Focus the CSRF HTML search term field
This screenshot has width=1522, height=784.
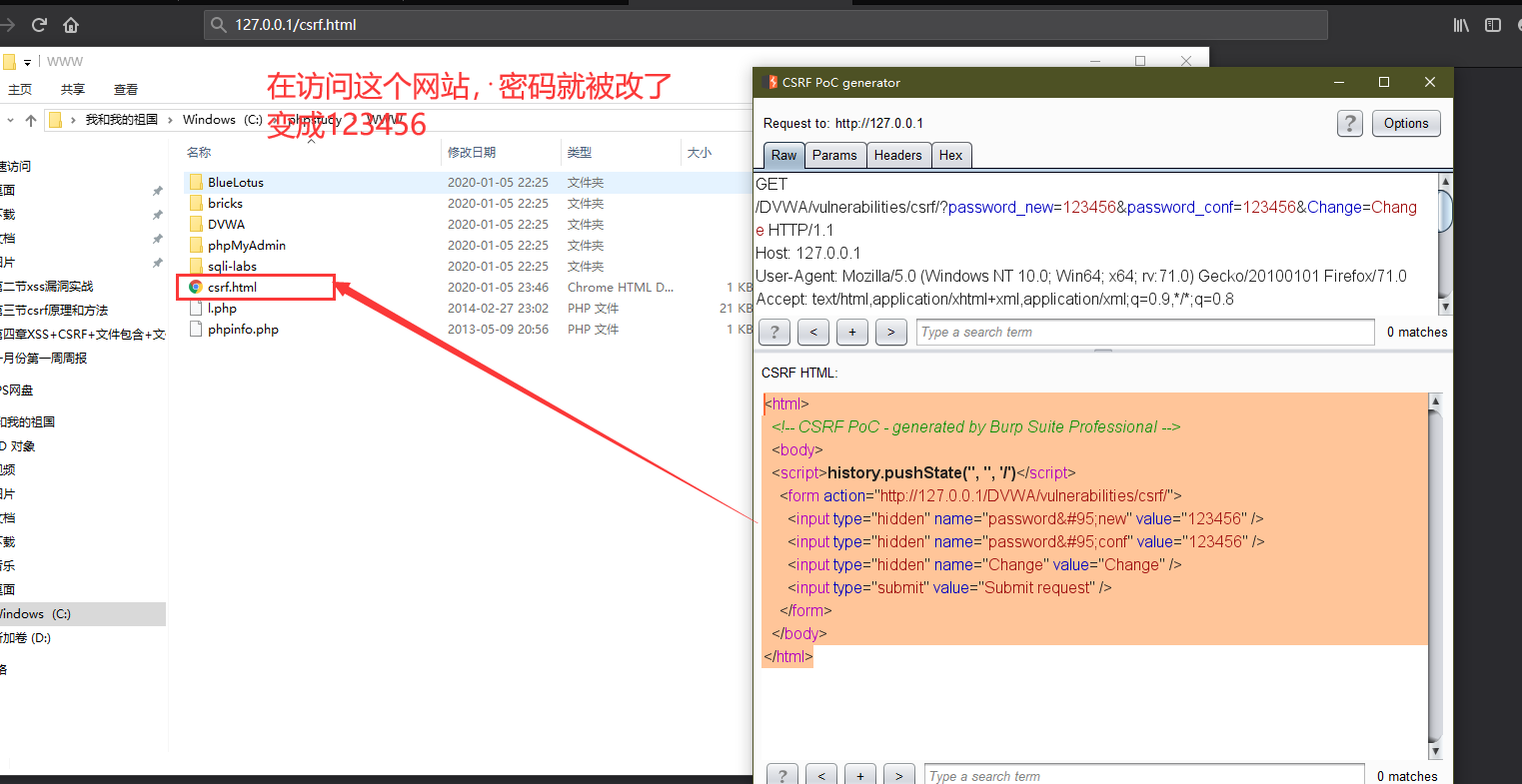tap(1144, 776)
